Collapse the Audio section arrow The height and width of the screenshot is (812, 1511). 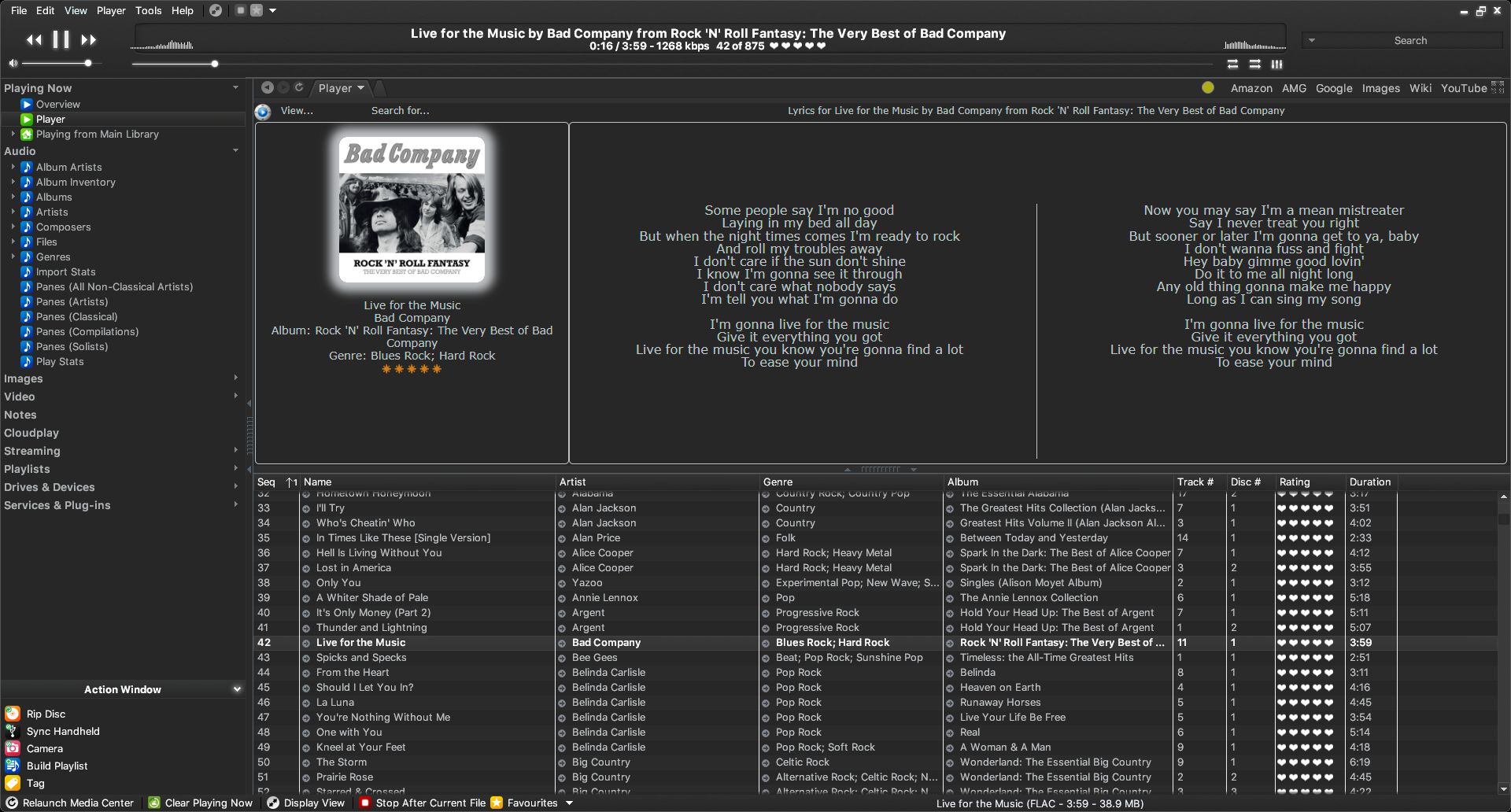click(x=235, y=150)
